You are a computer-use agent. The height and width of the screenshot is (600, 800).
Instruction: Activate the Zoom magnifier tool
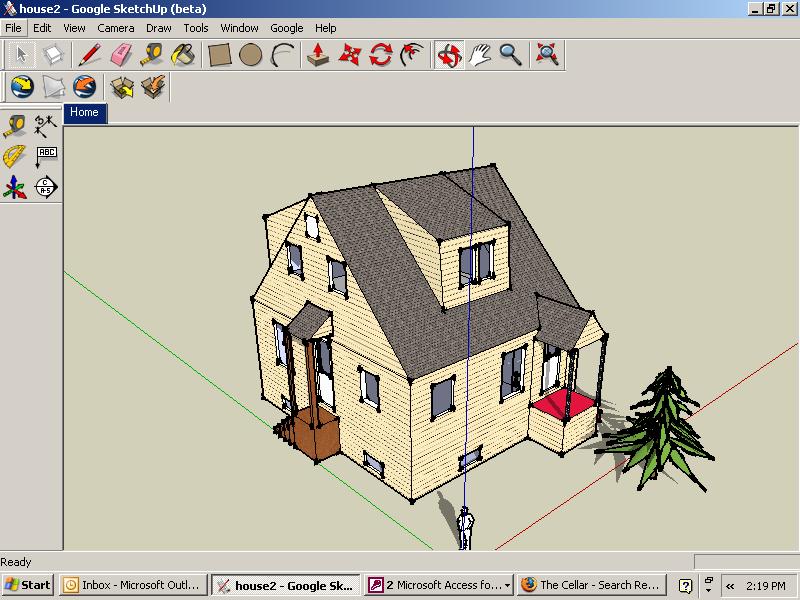(511, 55)
